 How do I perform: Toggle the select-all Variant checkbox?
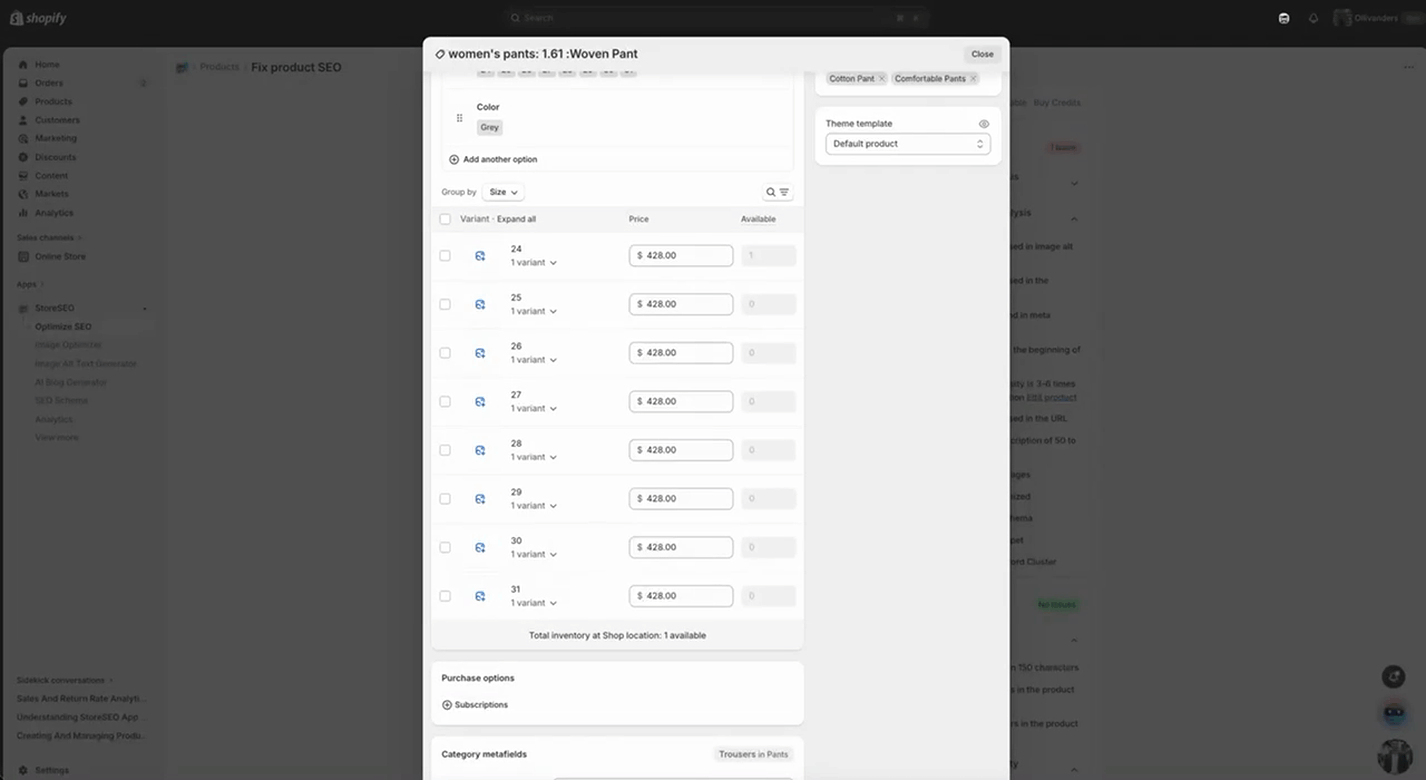coord(445,218)
